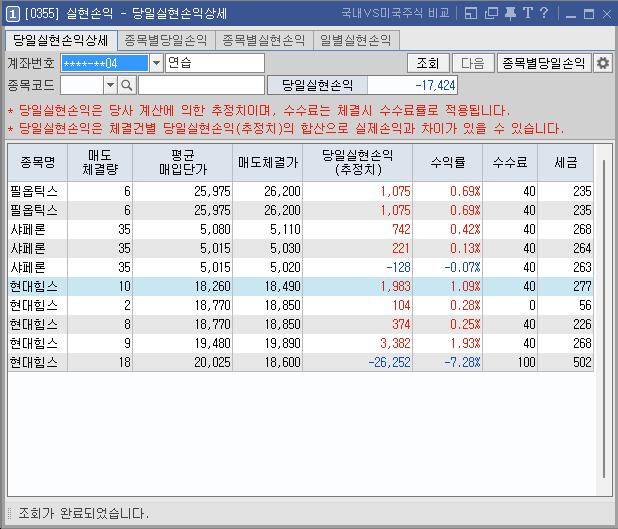
Task: Click the 평균매입단가 column header
Action: (183, 162)
